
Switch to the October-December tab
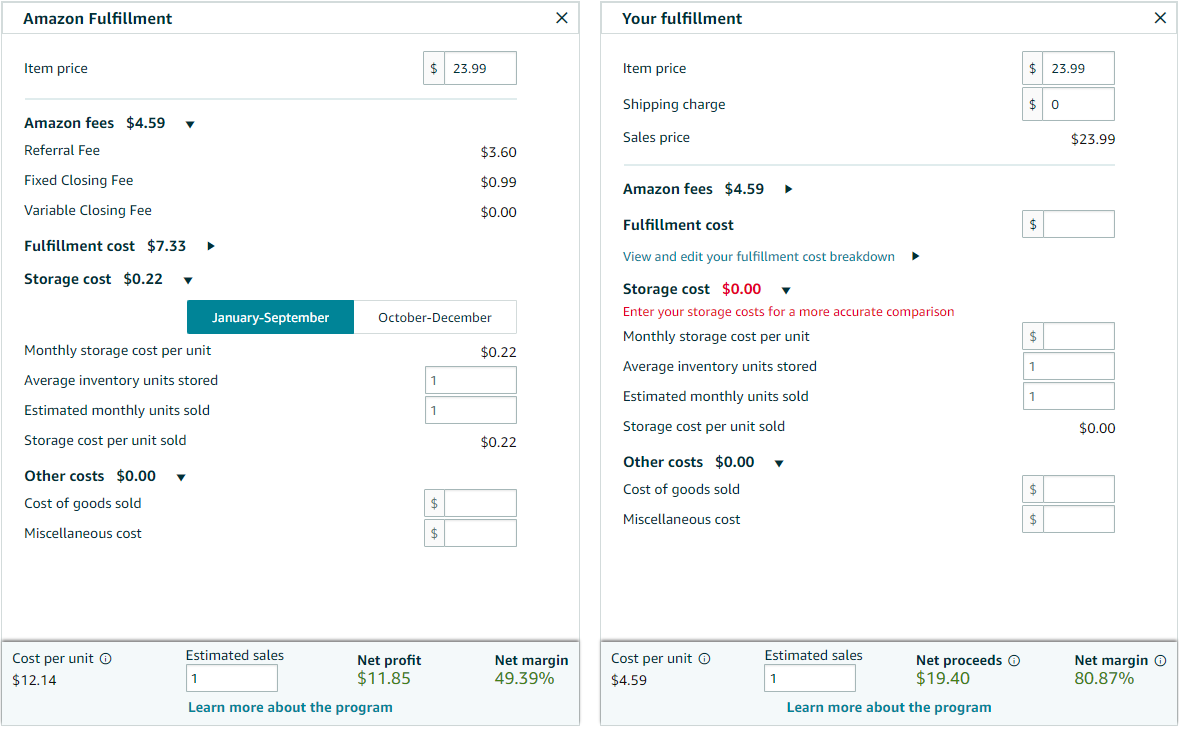[x=434, y=316]
